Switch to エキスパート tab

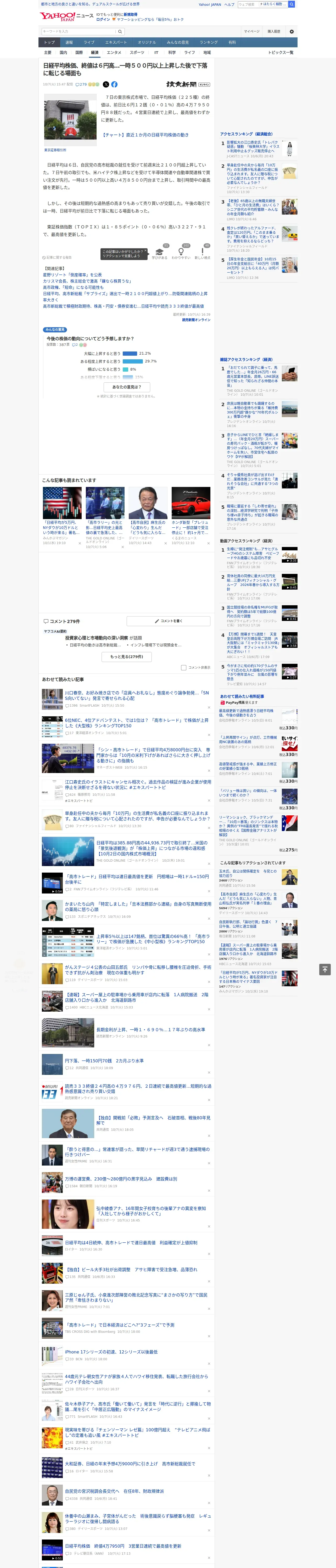click(x=116, y=43)
